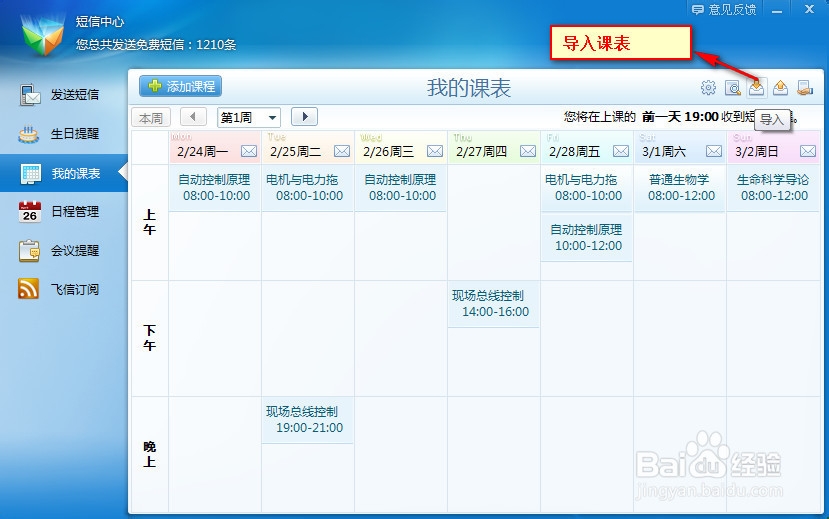This screenshot has height=519, width=829.
Task: Go to previous week with left arrow
Action: [x=193, y=116]
